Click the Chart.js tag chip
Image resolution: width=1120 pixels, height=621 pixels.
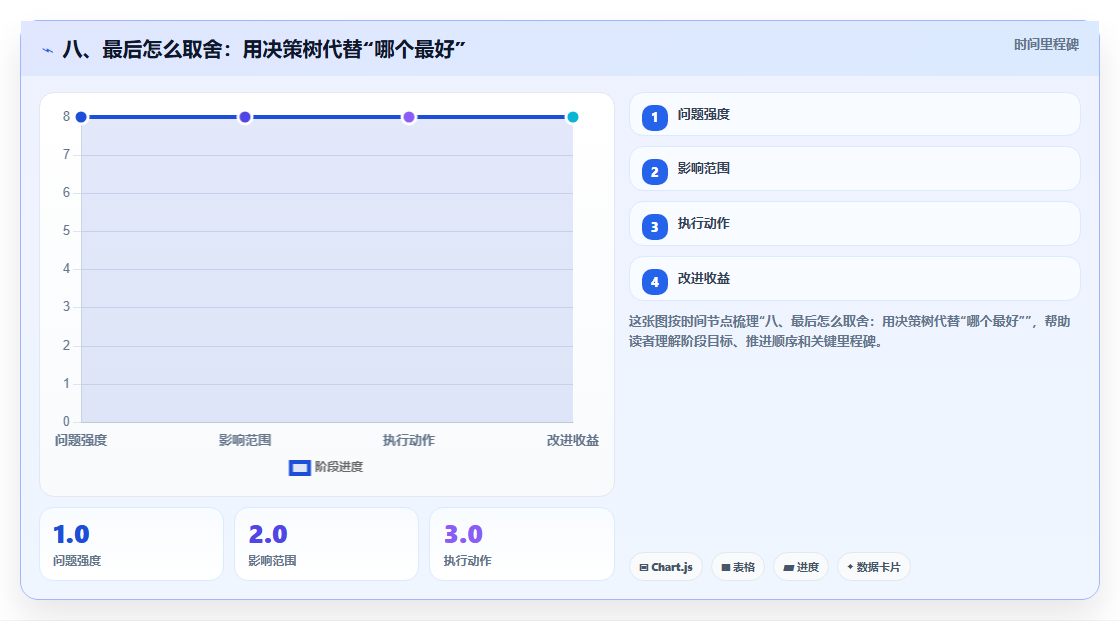point(666,567)
